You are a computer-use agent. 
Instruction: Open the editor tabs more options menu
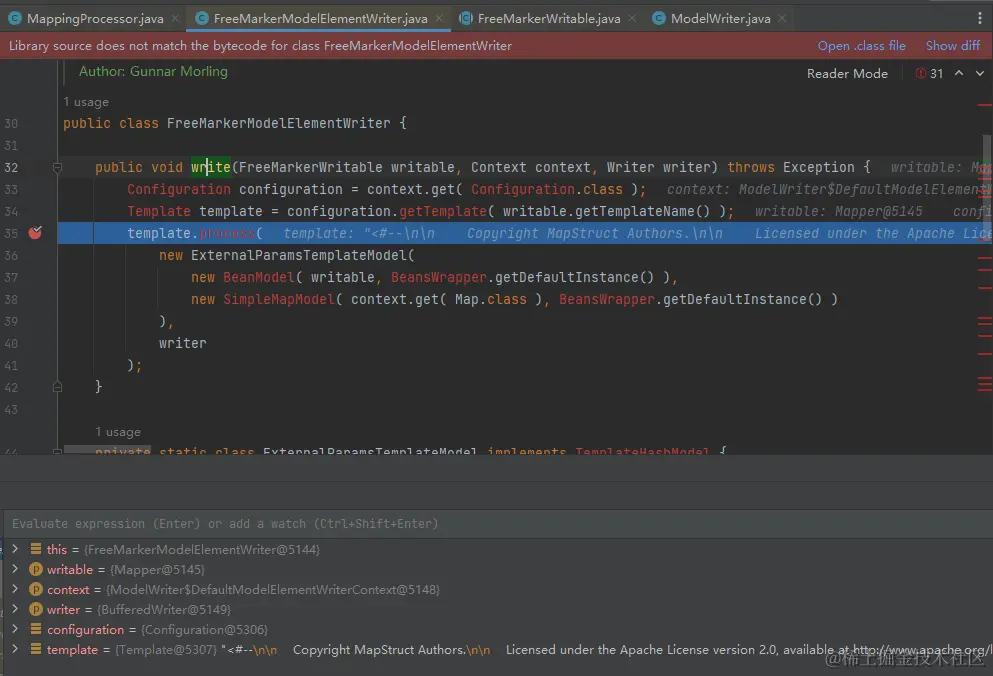click(979, 18)
